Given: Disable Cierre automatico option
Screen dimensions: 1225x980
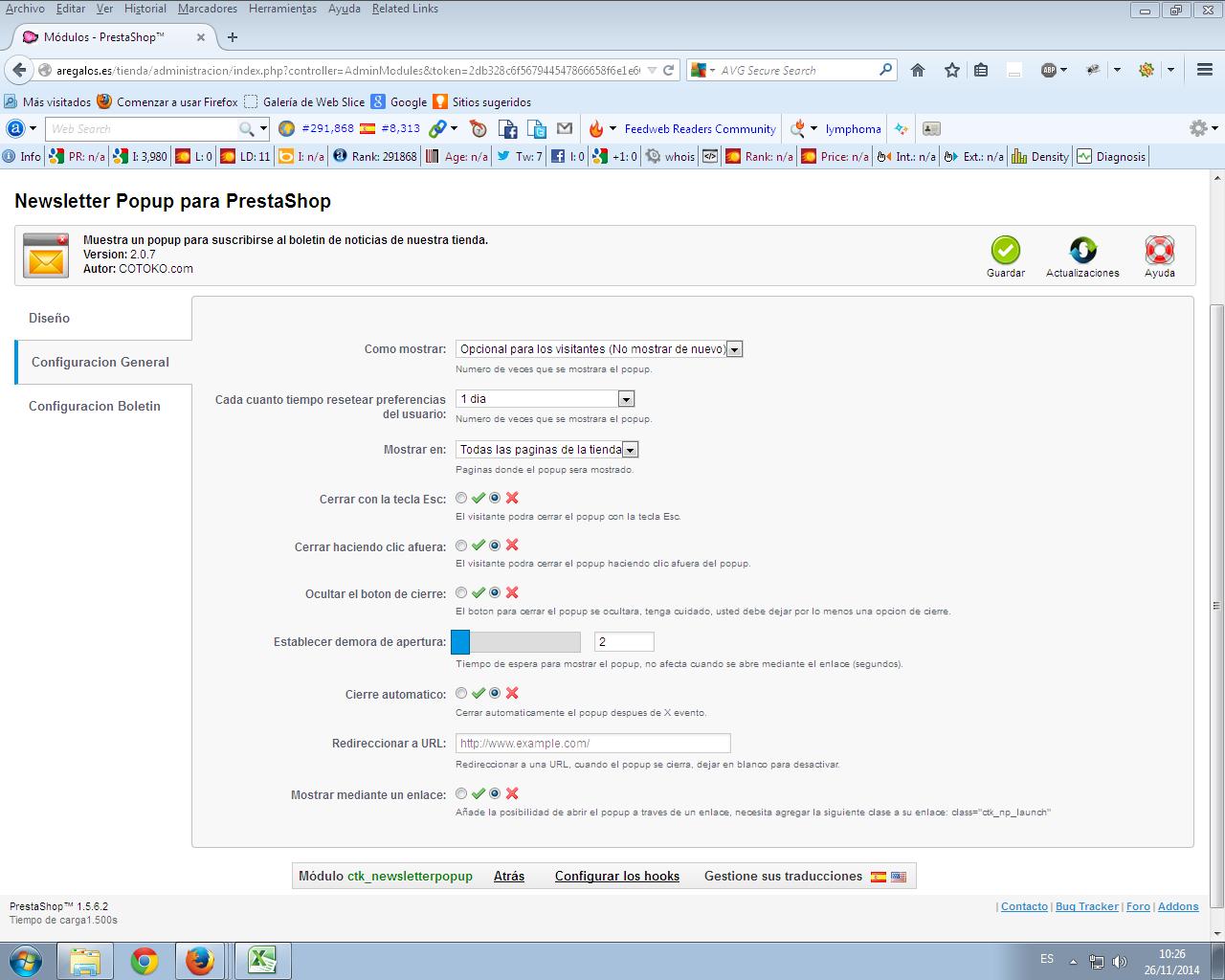Looking at the screenshot, I should pos(495,693).
